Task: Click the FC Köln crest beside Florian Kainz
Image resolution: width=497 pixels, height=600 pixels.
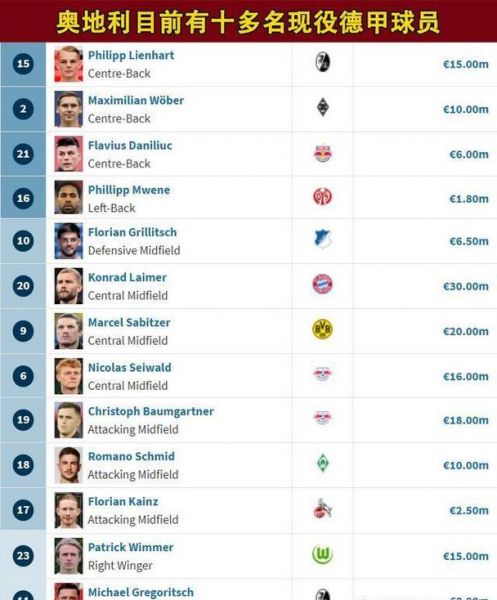Action: 323,509
